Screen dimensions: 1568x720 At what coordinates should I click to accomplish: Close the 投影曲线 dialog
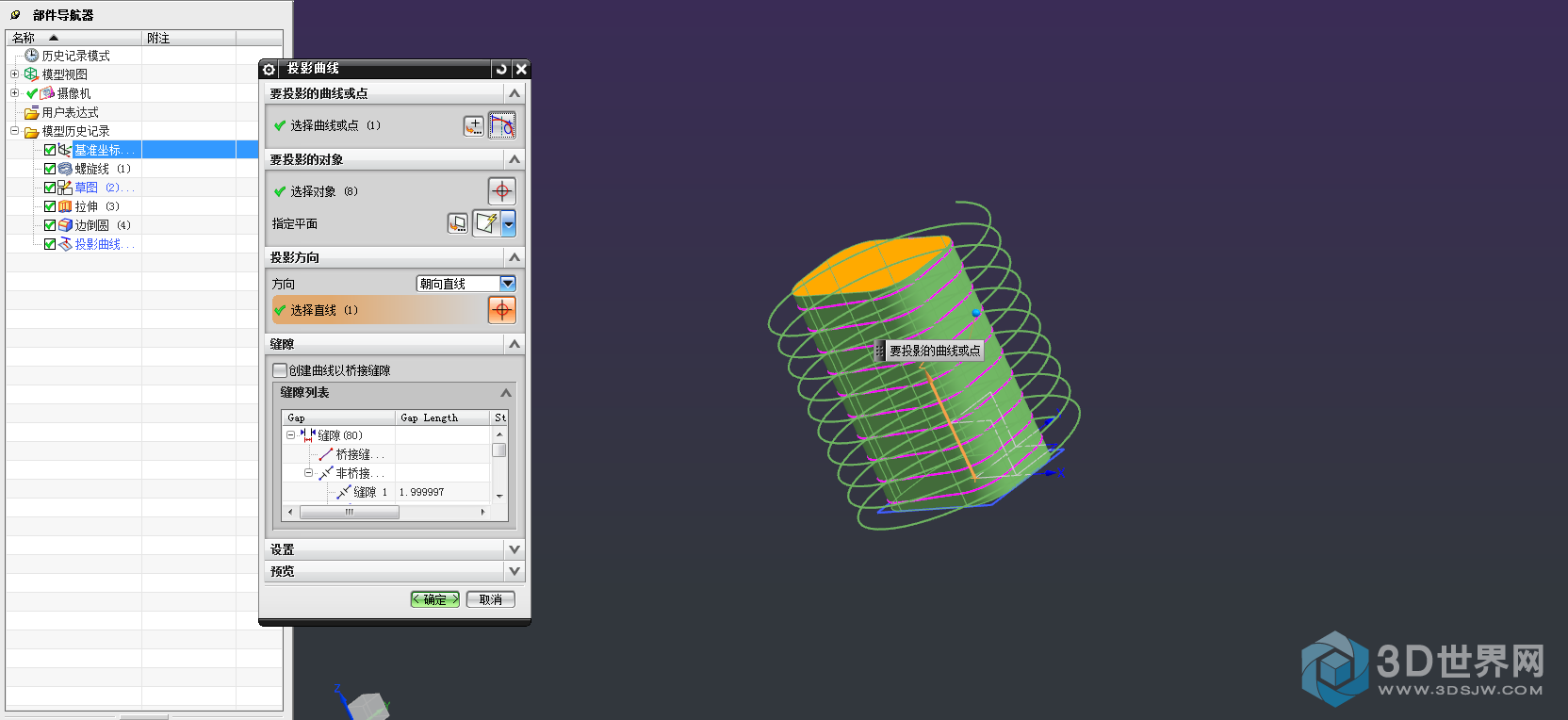point(521,69)
